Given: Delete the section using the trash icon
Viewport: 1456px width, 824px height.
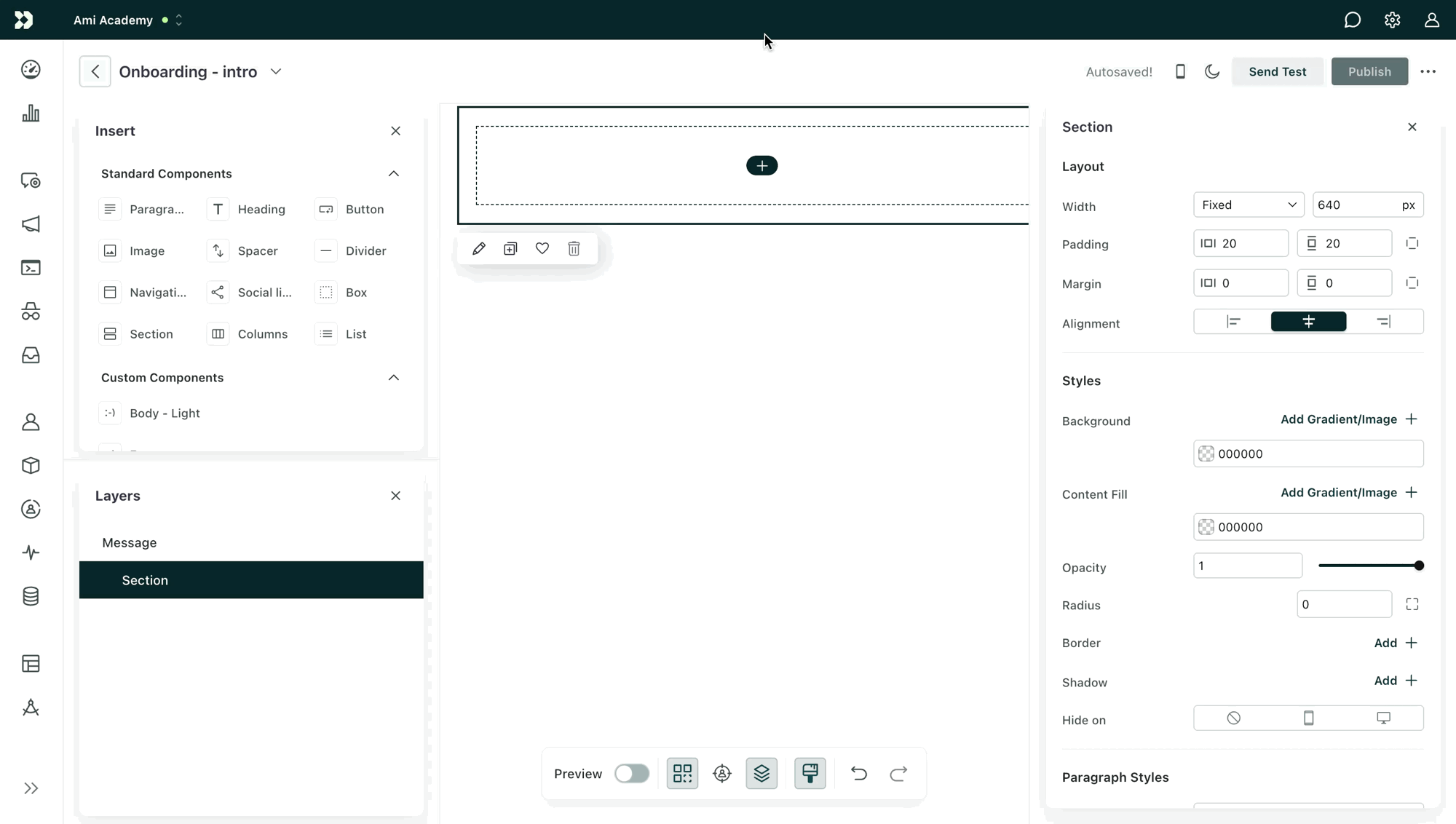Looking at the screenshot, I should pos(574,248).
